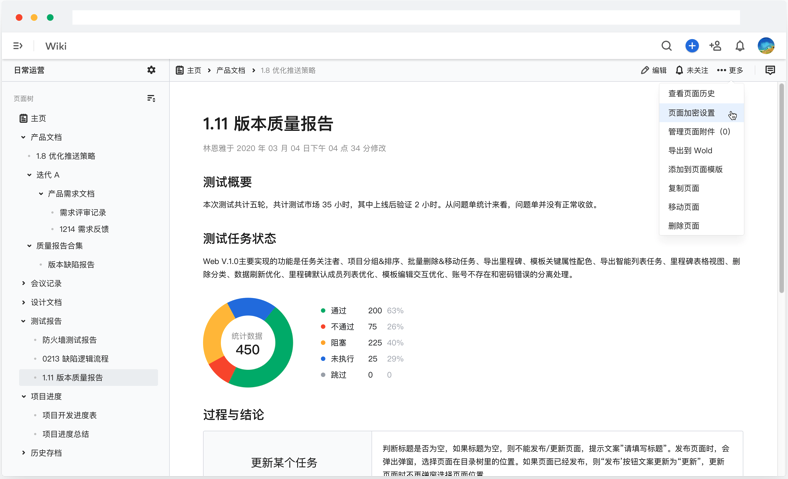
Task: Collapse the 质量报告合集 tree node
Action: [x=29, y=246]
